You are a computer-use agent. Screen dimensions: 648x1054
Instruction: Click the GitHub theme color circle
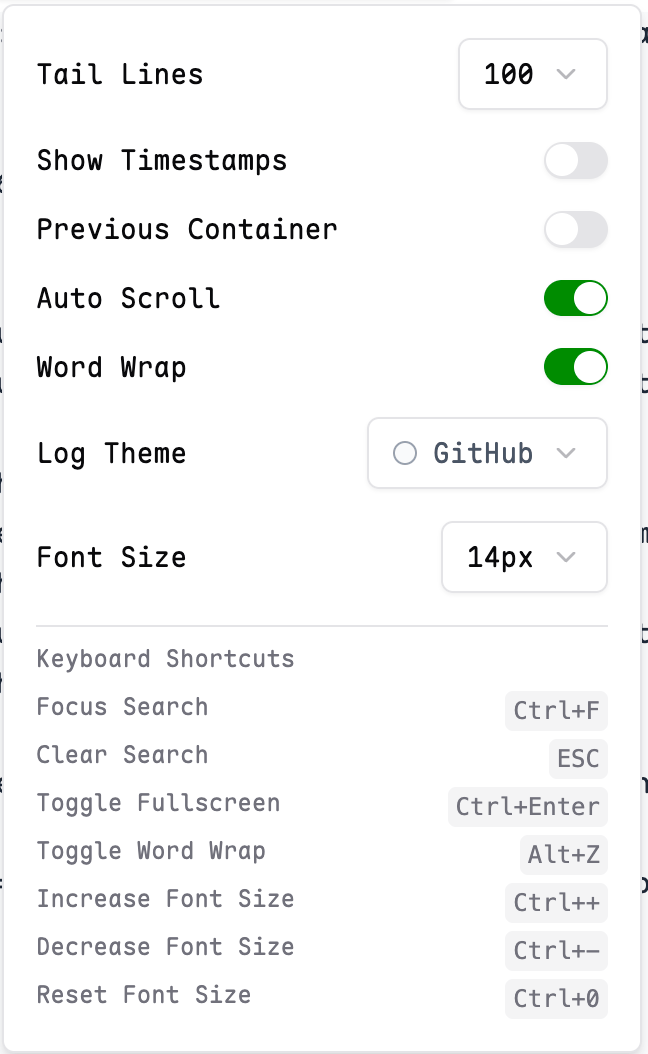[405, 453]
